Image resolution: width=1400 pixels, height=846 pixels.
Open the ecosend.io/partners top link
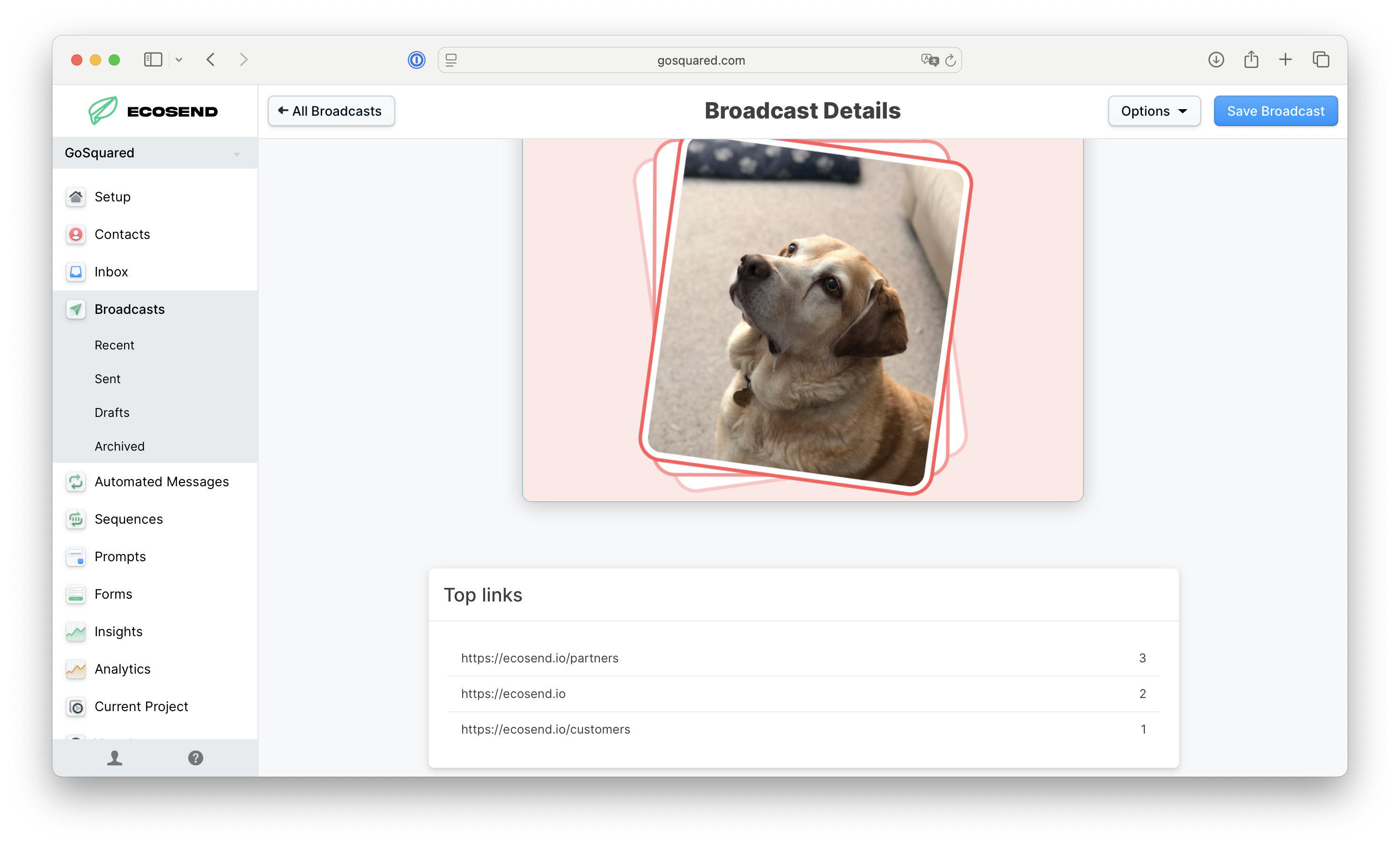click(539, 658)
